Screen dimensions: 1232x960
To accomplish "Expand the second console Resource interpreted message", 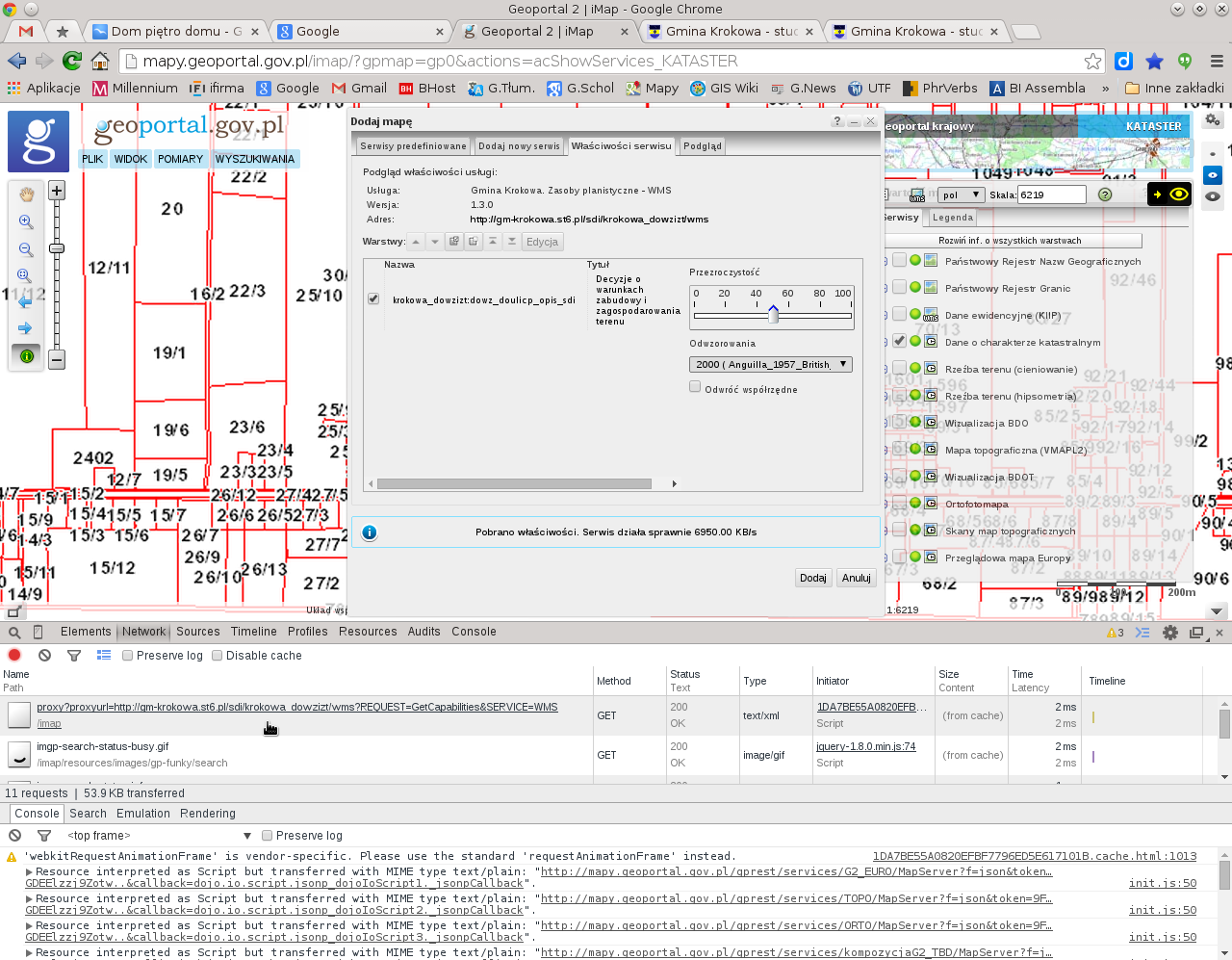I will click(x=29, y=898).
